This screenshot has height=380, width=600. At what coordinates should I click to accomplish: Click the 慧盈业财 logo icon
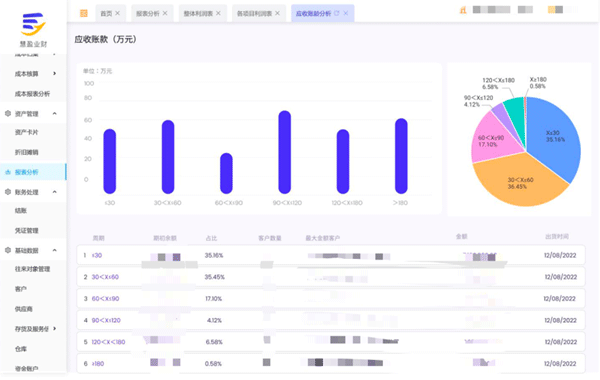[33, 24]
